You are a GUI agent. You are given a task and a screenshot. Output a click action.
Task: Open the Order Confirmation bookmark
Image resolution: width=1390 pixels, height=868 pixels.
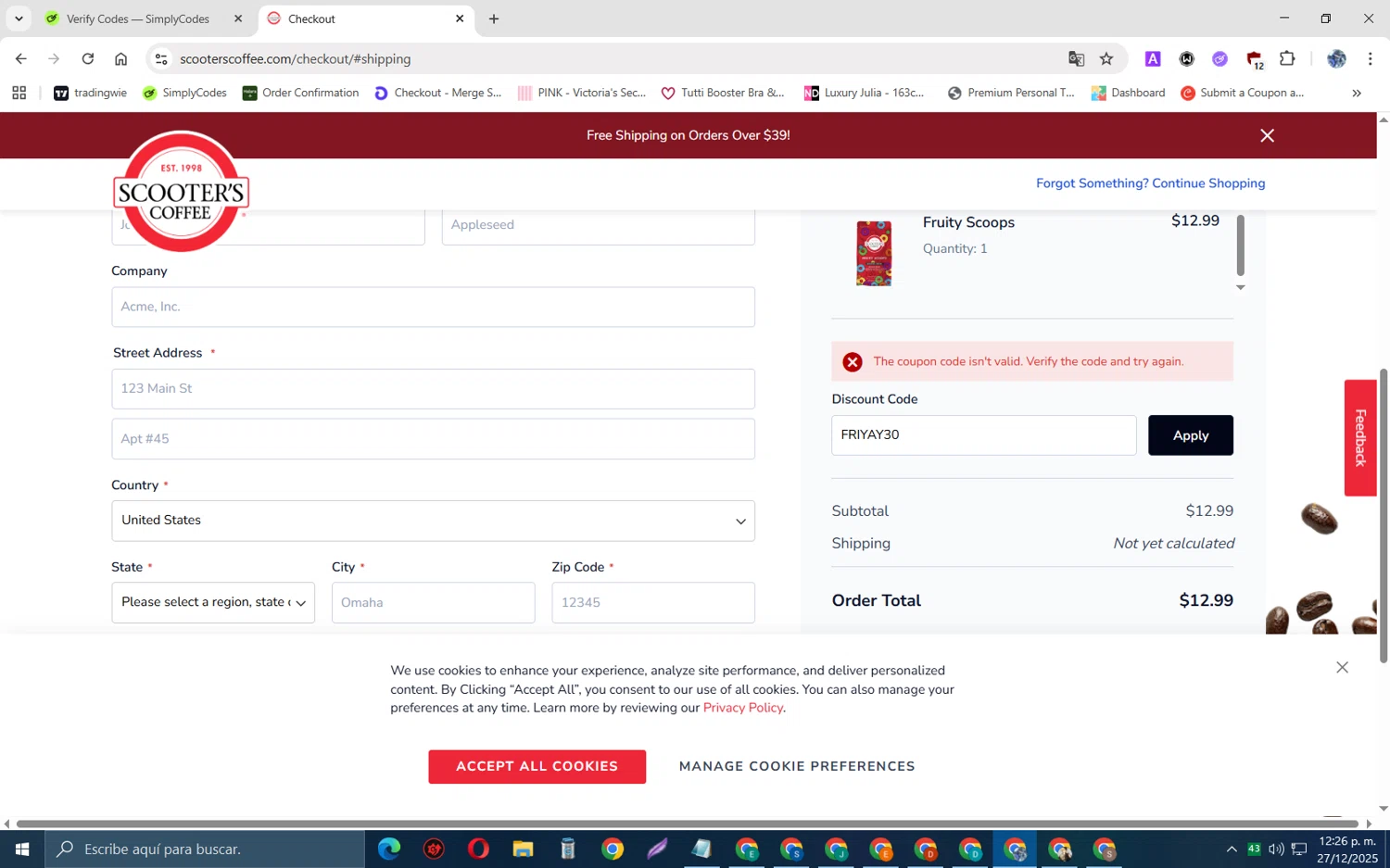[300, 93]
